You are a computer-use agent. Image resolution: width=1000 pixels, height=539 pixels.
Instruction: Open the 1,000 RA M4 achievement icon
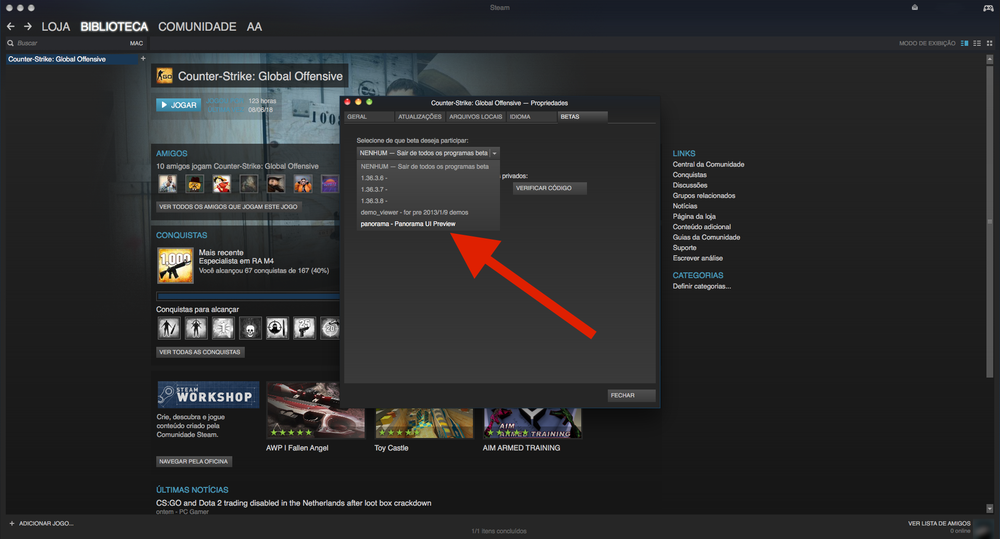point(175,265)
